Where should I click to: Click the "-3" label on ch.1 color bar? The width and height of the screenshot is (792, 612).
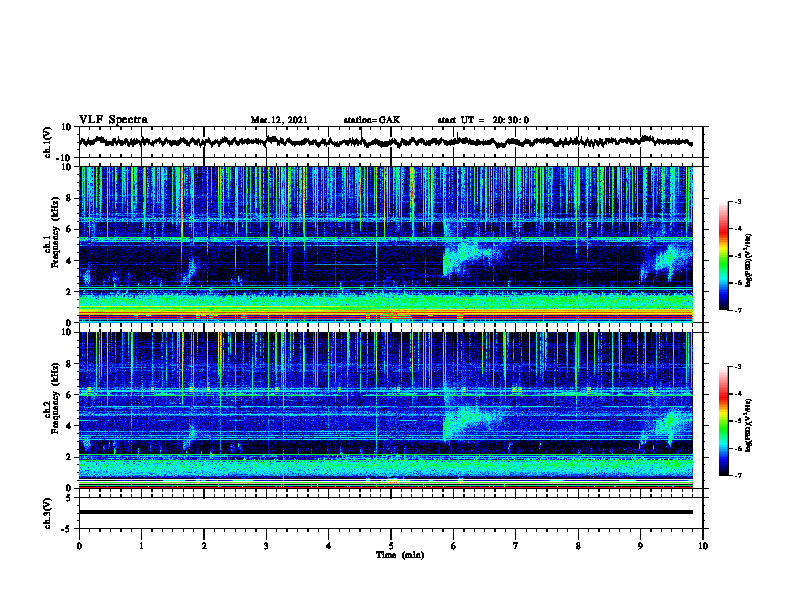coord(737,201)
